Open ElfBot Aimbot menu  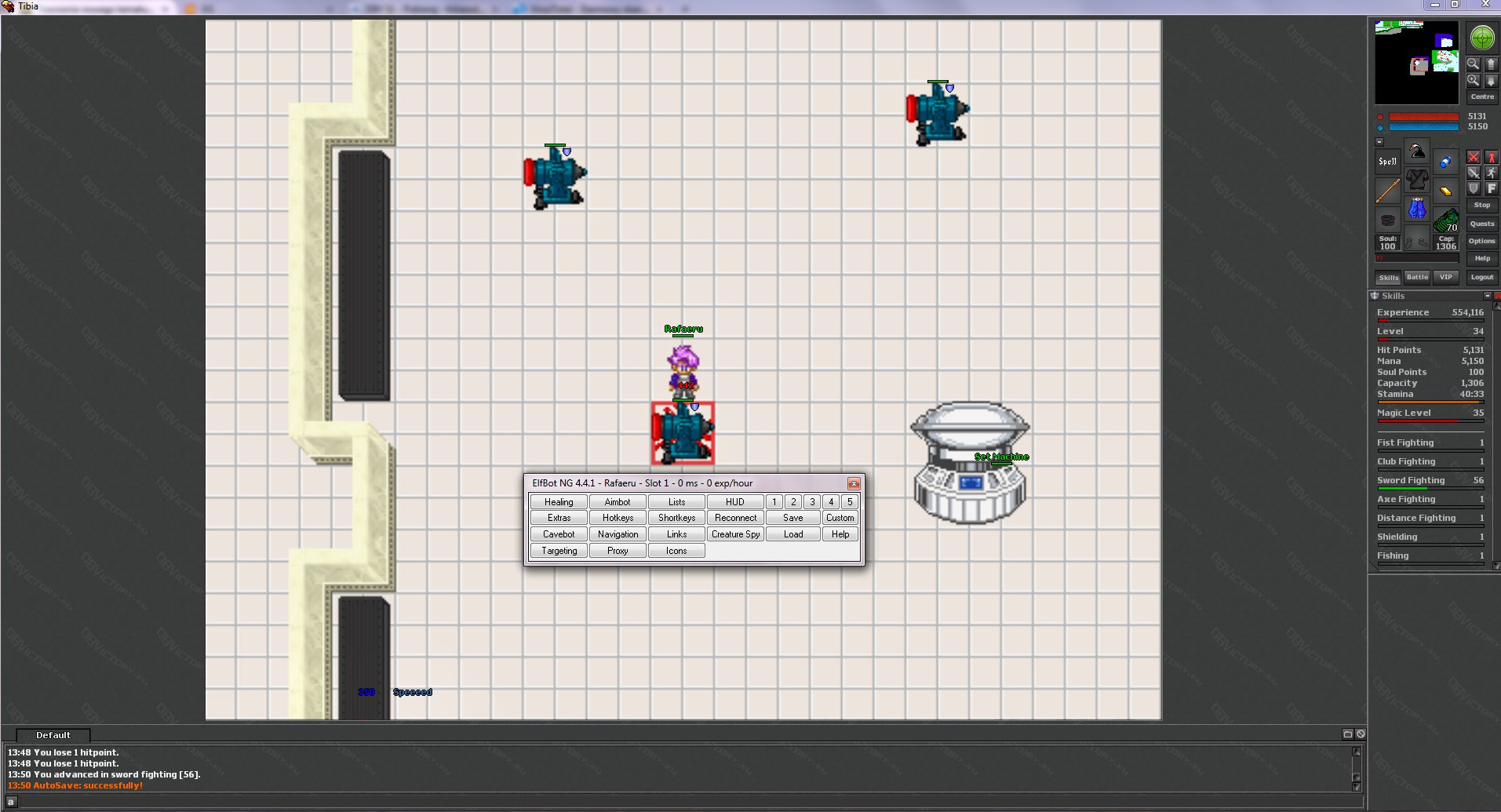coord(618,502)
